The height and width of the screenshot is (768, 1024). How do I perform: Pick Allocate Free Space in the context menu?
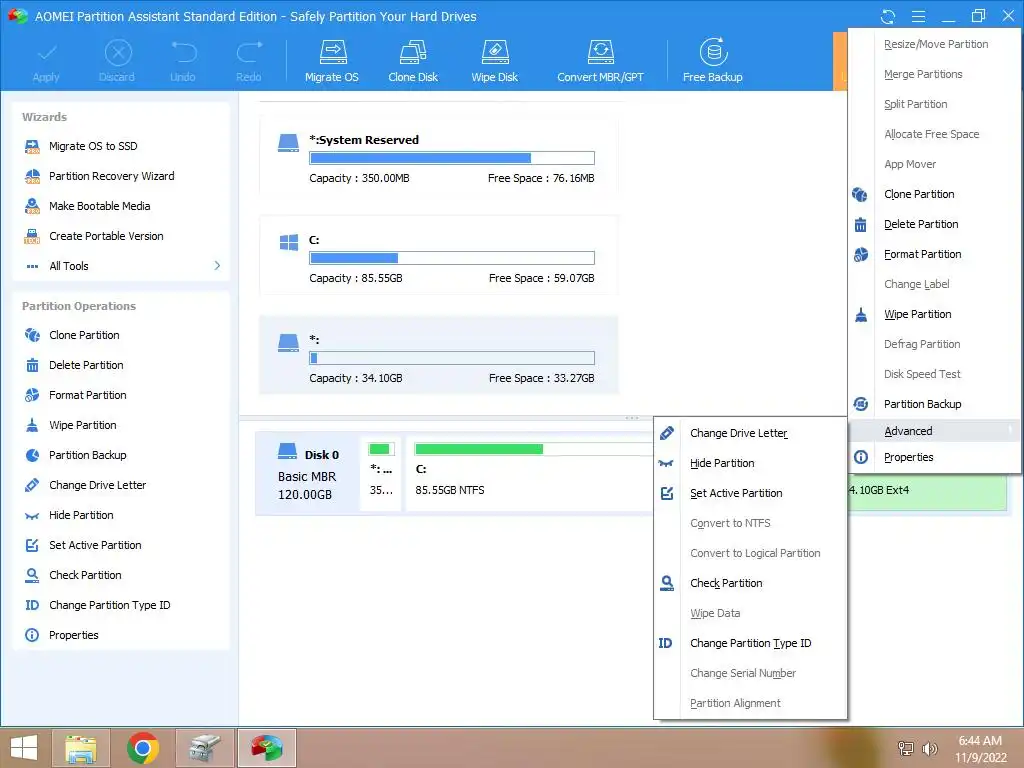(x=931, y=135)
